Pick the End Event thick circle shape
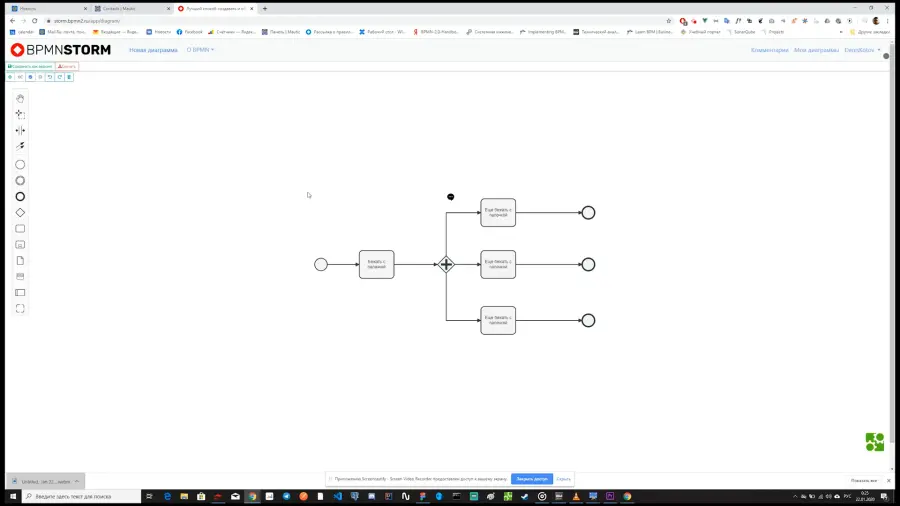The image size is (900, 506). [x=20, y=197]
